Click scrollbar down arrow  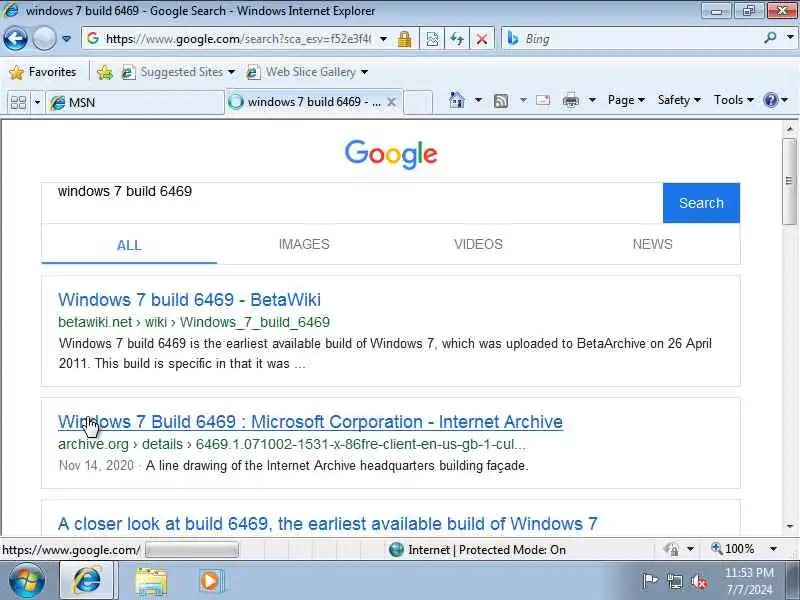pos(790,526)
